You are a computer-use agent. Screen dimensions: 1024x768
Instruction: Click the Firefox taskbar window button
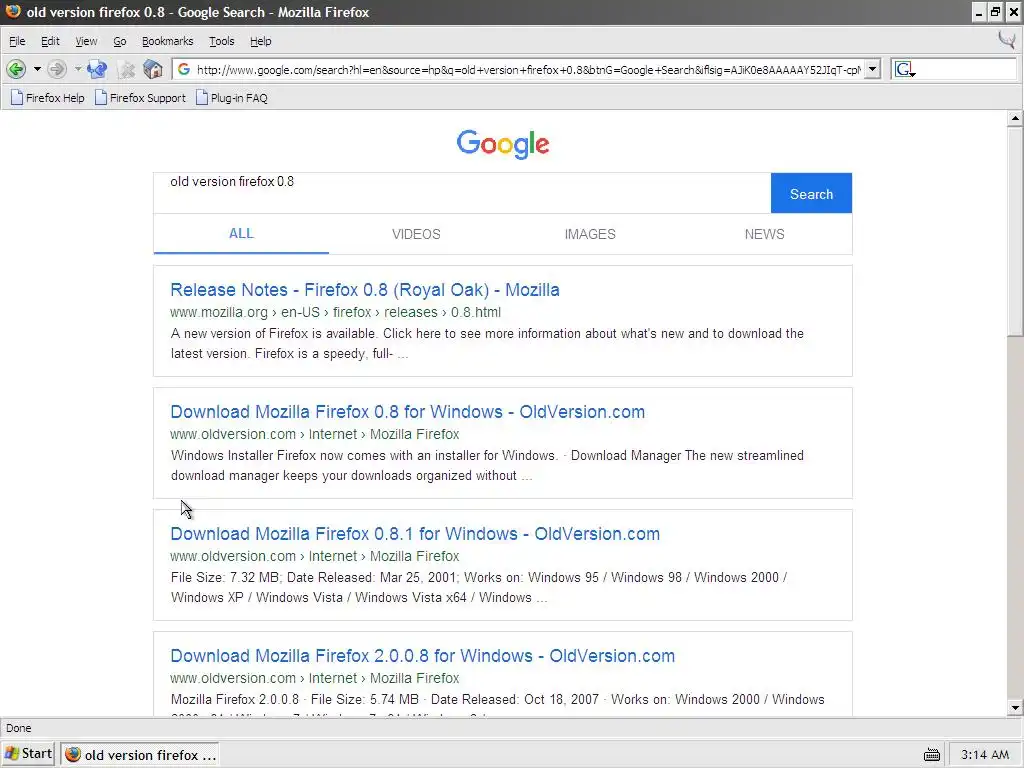point(140,754)
